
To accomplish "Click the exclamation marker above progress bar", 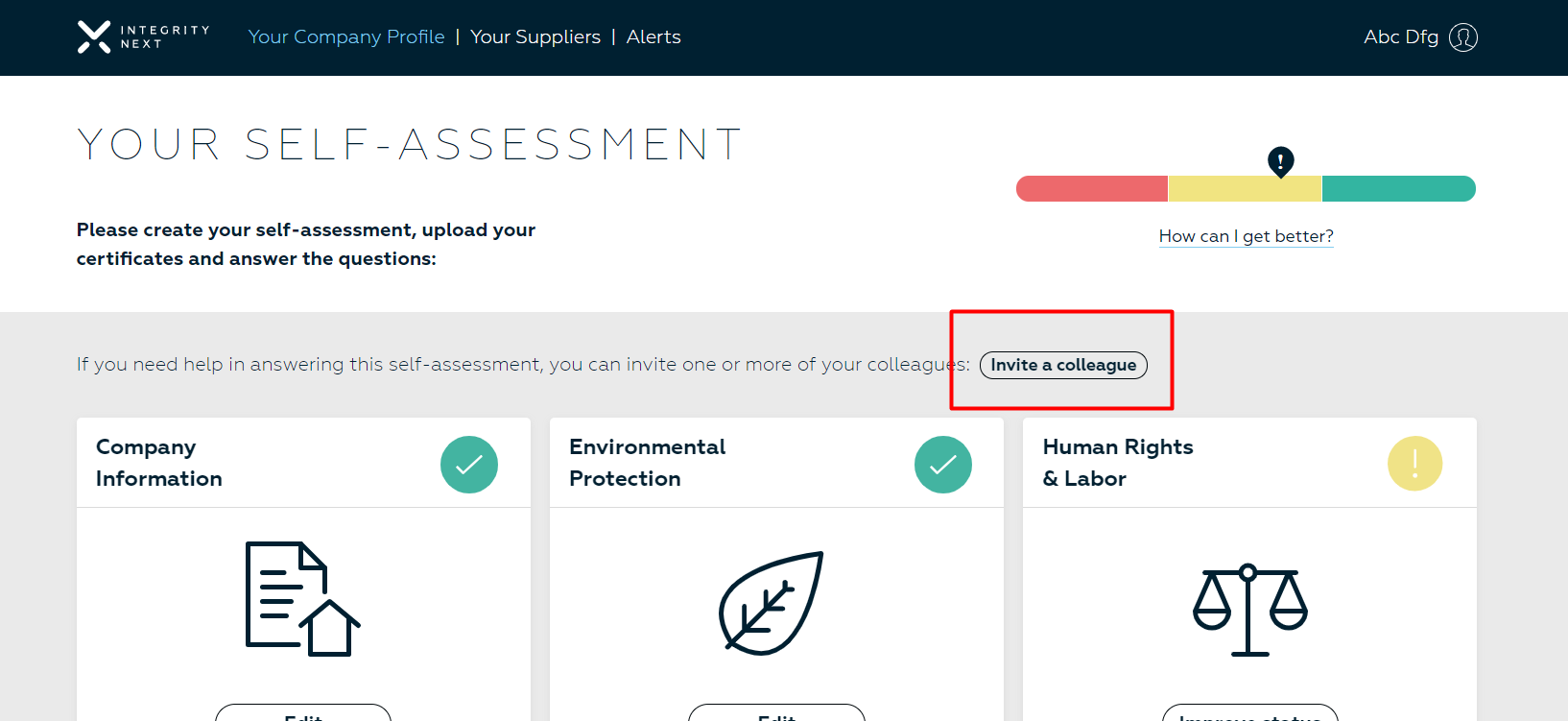I will click(x=1280, y=161).
